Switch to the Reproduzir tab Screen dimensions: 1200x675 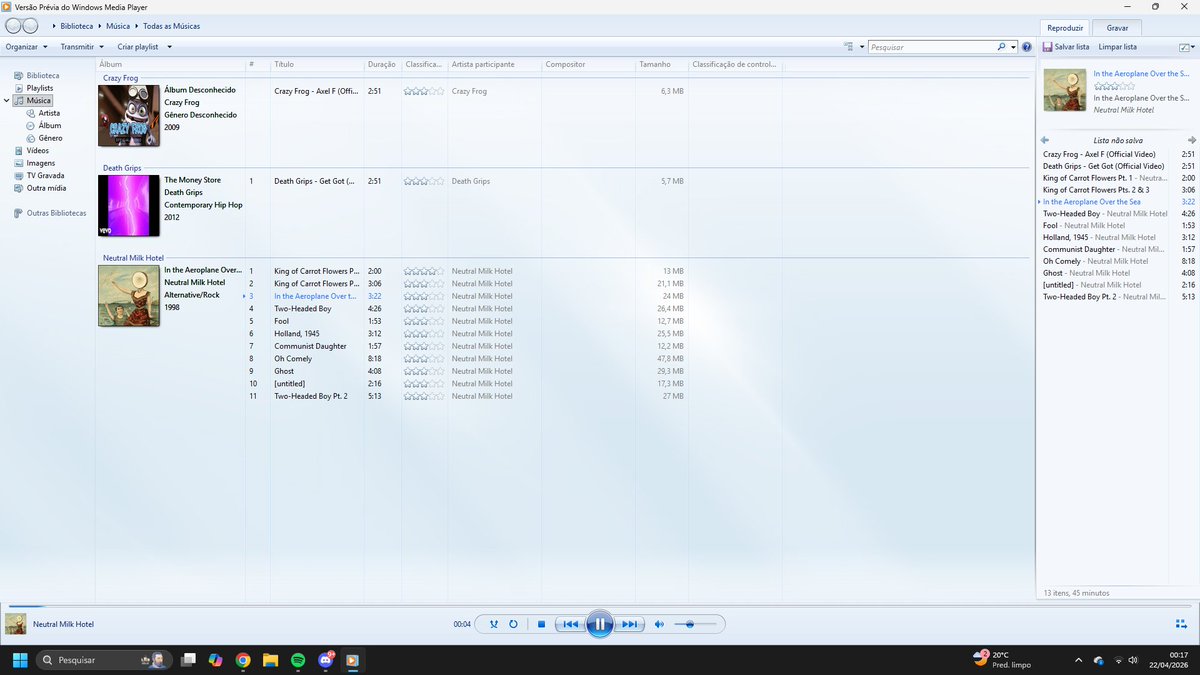1065,28
